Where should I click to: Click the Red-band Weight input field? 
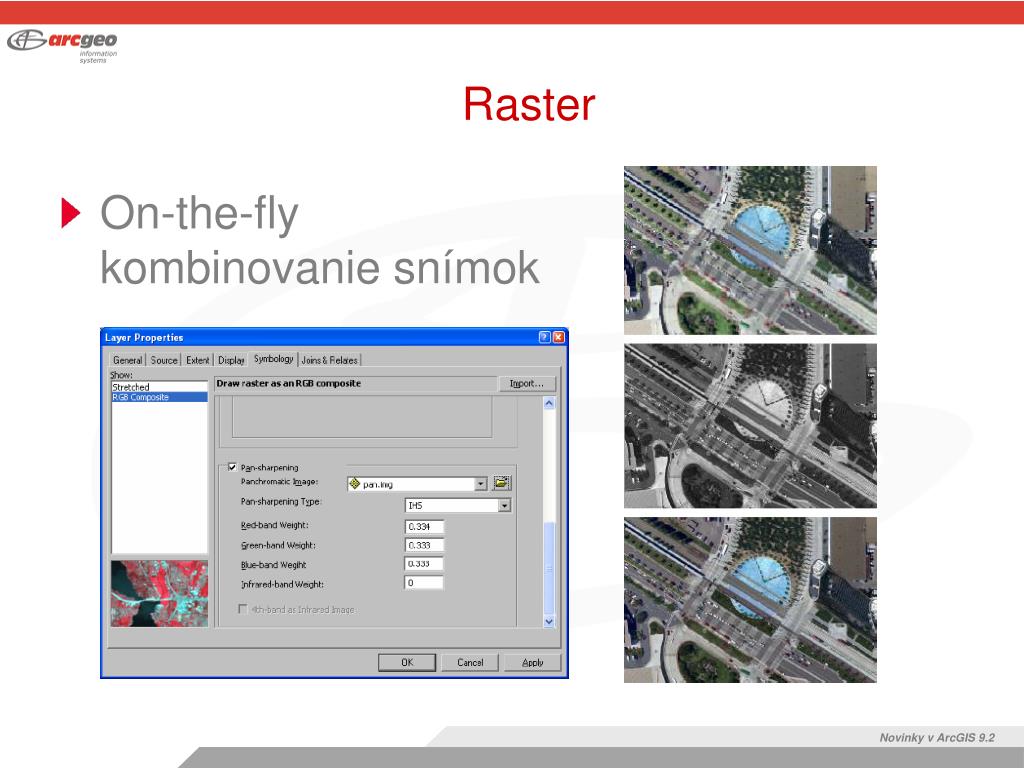click(424, 526)
